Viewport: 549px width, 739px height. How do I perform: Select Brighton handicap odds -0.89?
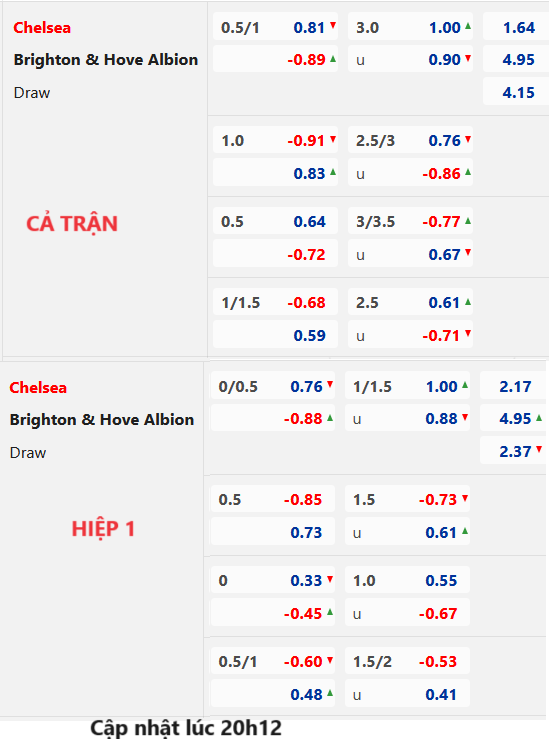pos(306,60)
